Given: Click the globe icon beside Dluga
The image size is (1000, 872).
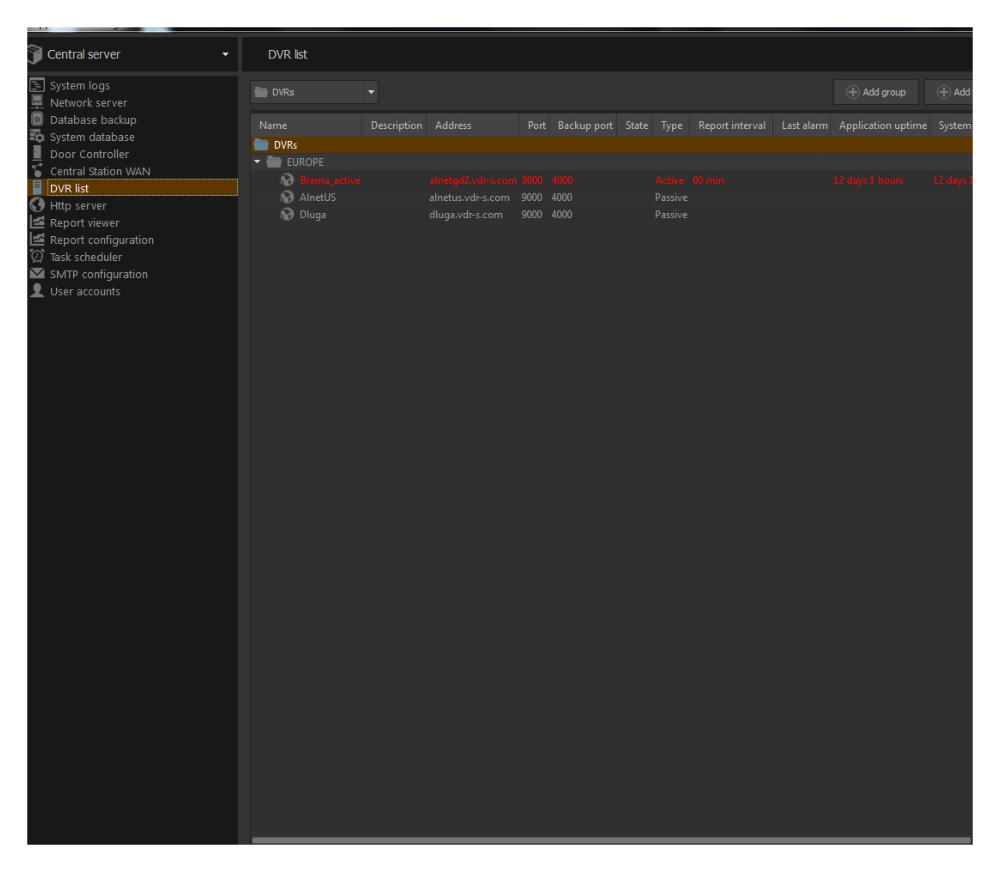Looking at the screenshot, I should point(287,215).
